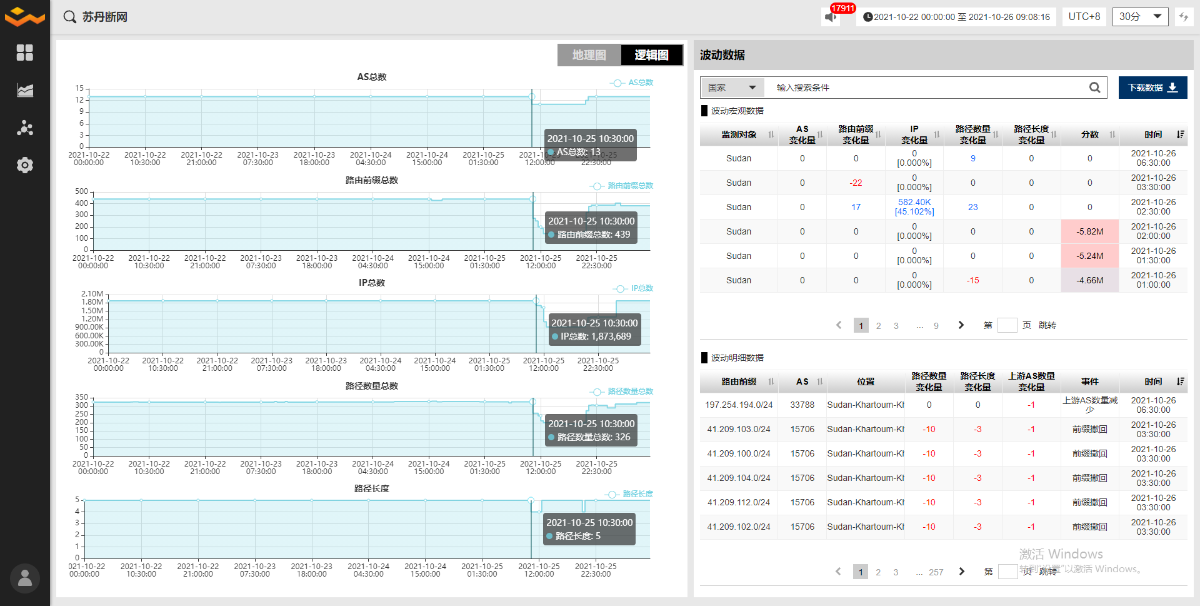Click detail table page number input
This screenshot has height=606, width=1200.
(1007, 571)
